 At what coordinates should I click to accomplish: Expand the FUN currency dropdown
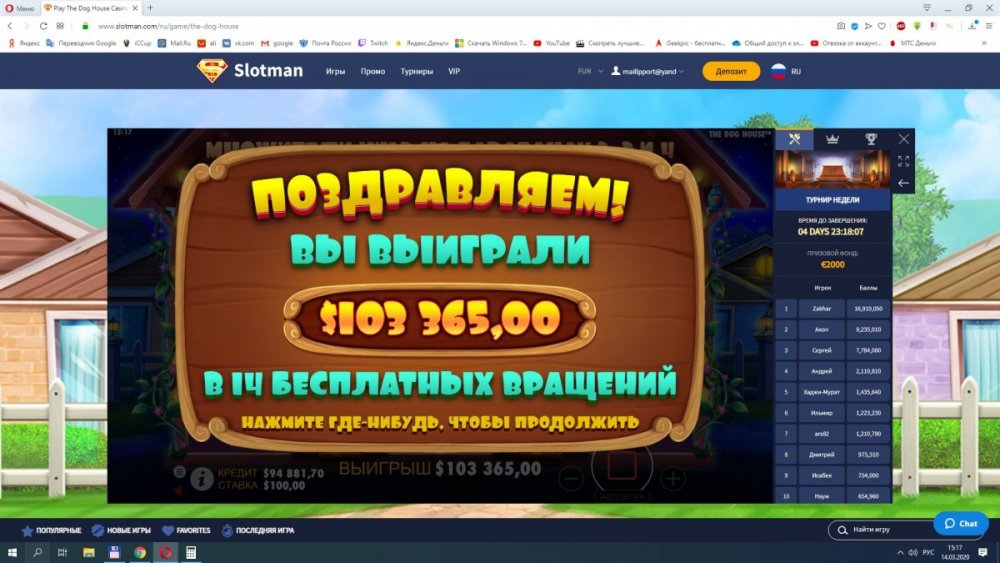(590, 72)
